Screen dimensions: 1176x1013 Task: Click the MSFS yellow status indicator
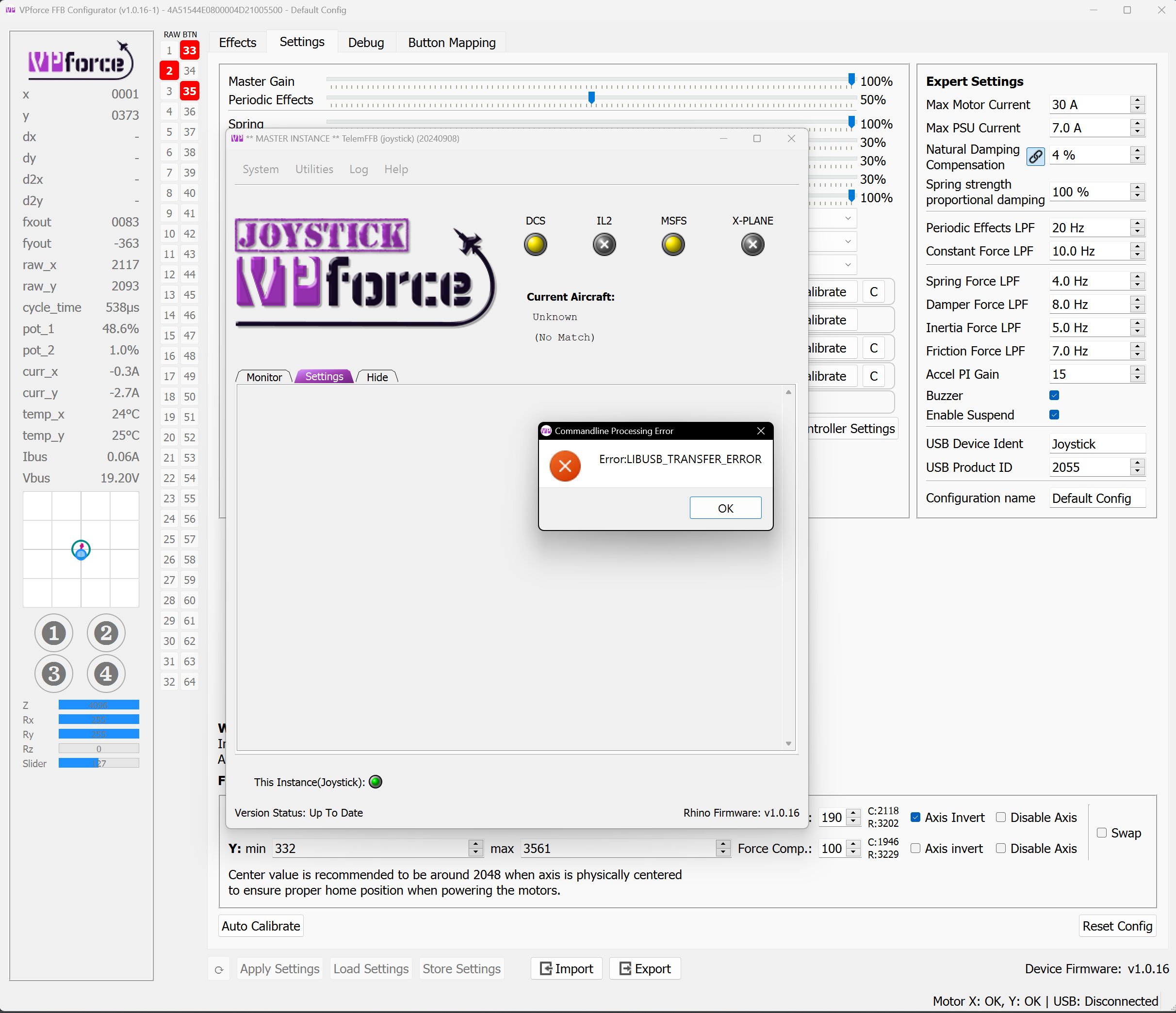673,245
